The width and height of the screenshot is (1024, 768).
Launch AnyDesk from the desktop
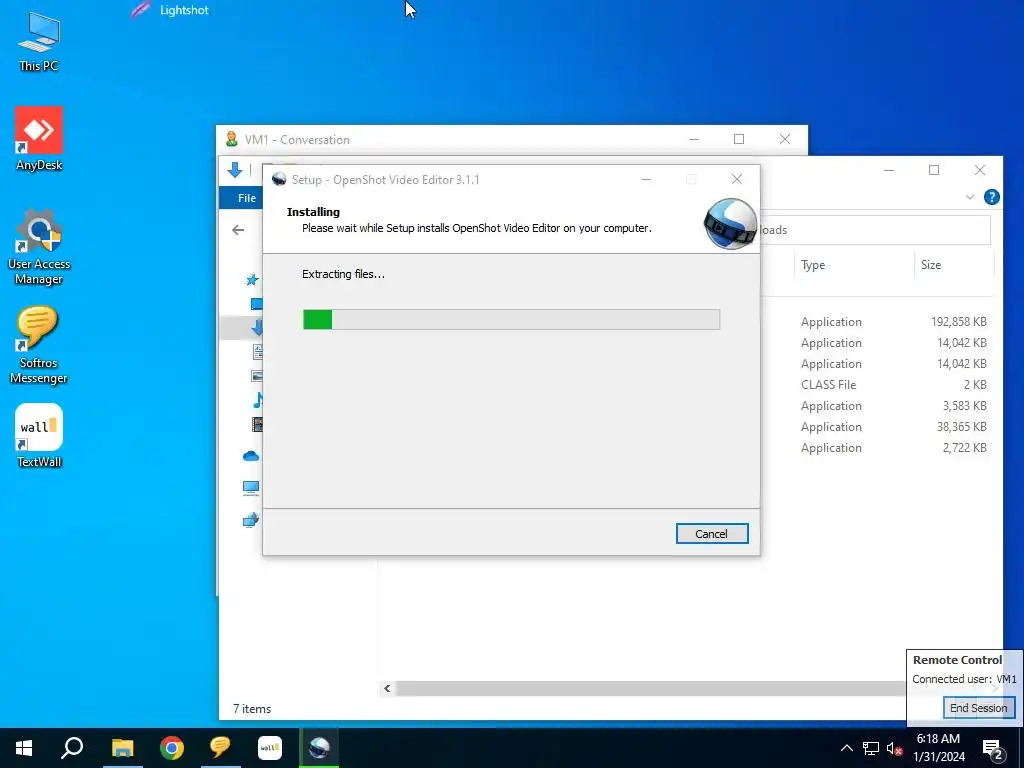[39, 139]
